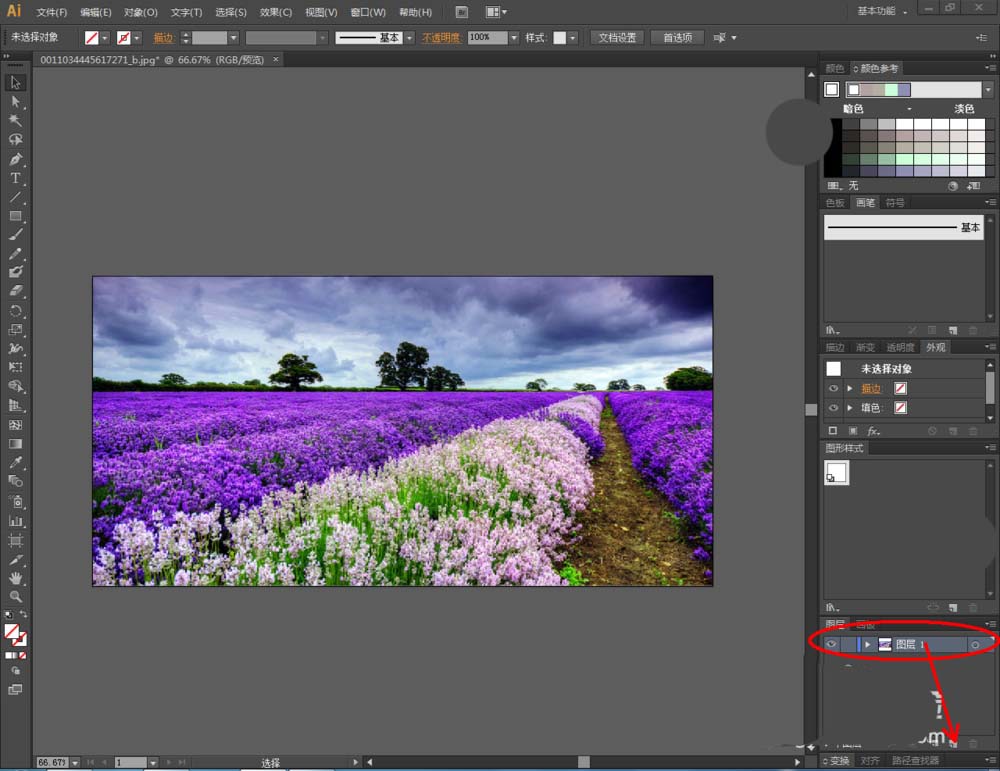The height and width of the screenshot is (771, 1000).
Task: Expand 图层 1 layer contents
Action: (867, 644)
